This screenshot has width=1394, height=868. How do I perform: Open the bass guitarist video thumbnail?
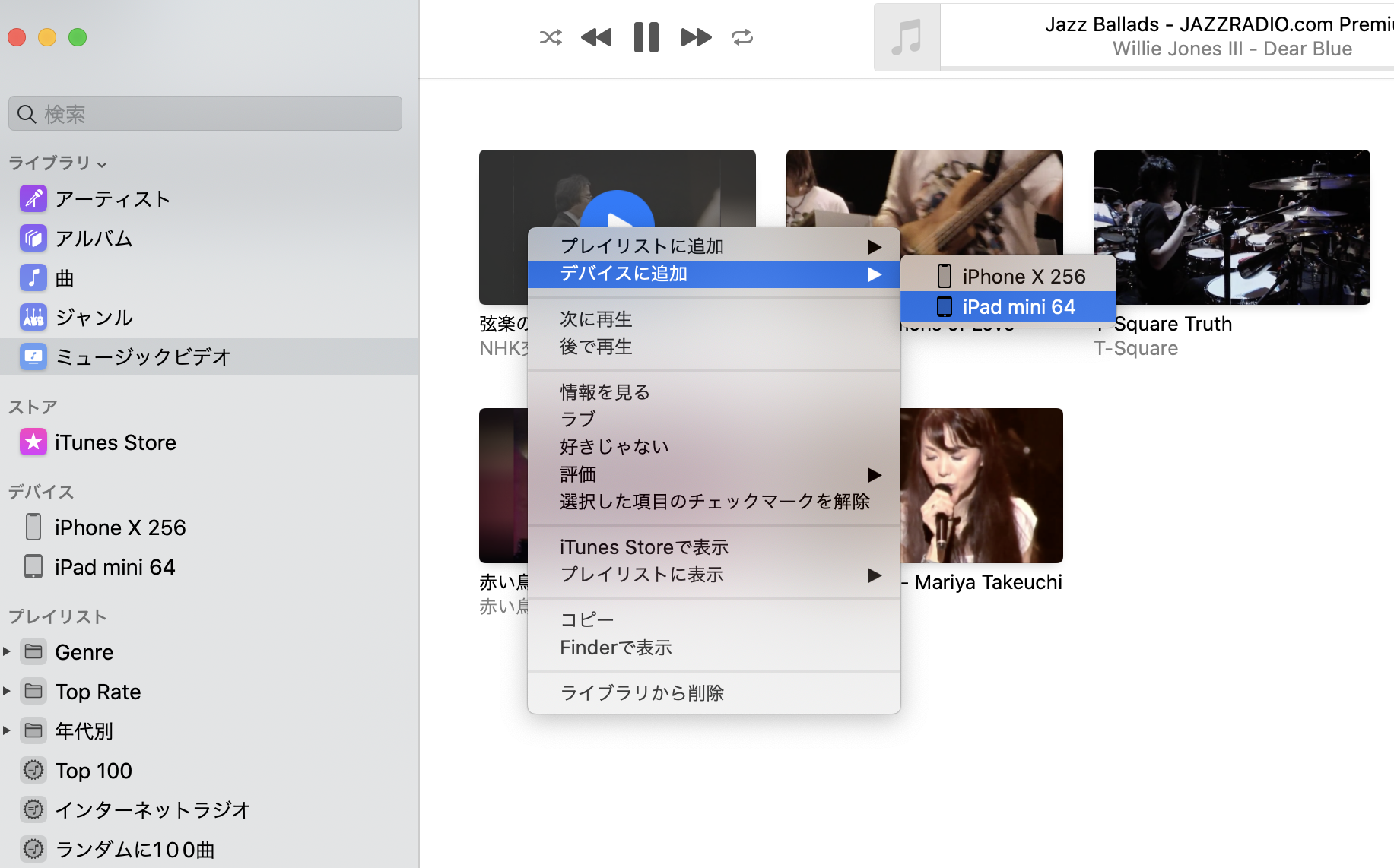coord(925,201)
